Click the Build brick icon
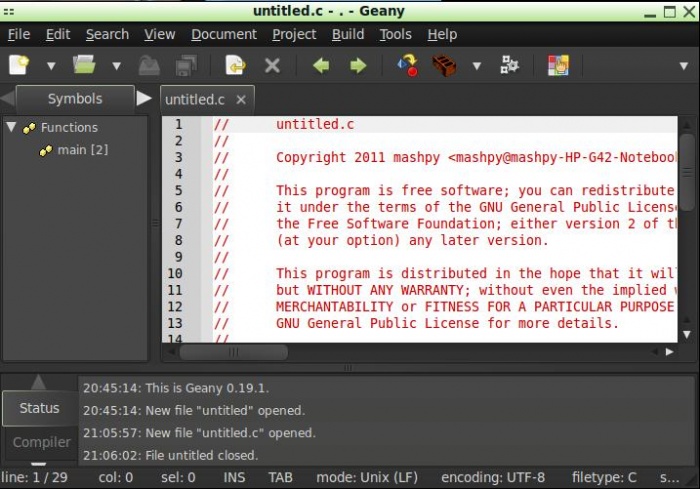700x489 pixels. 444,66
